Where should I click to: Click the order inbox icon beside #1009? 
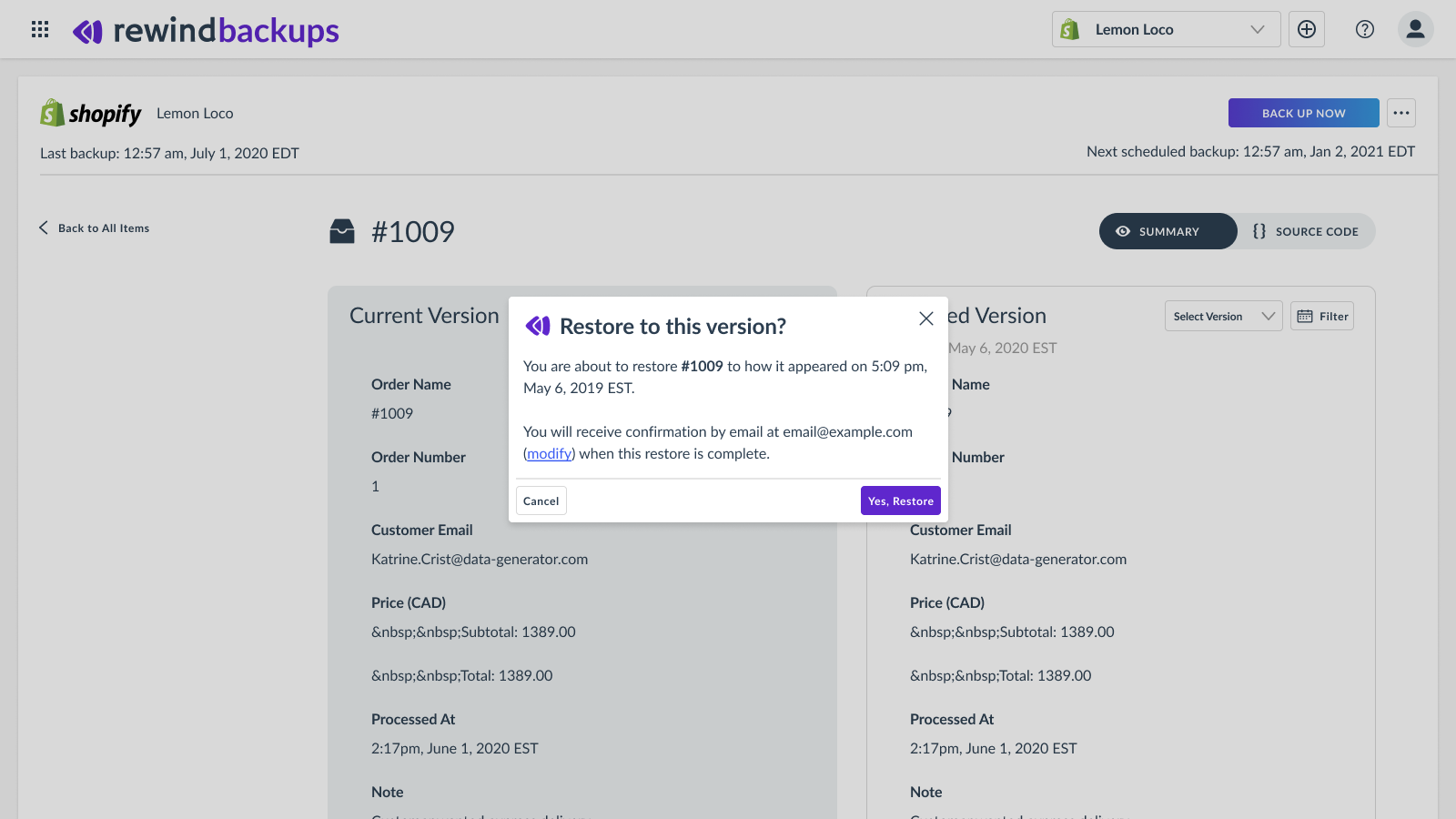coord(342,232)
